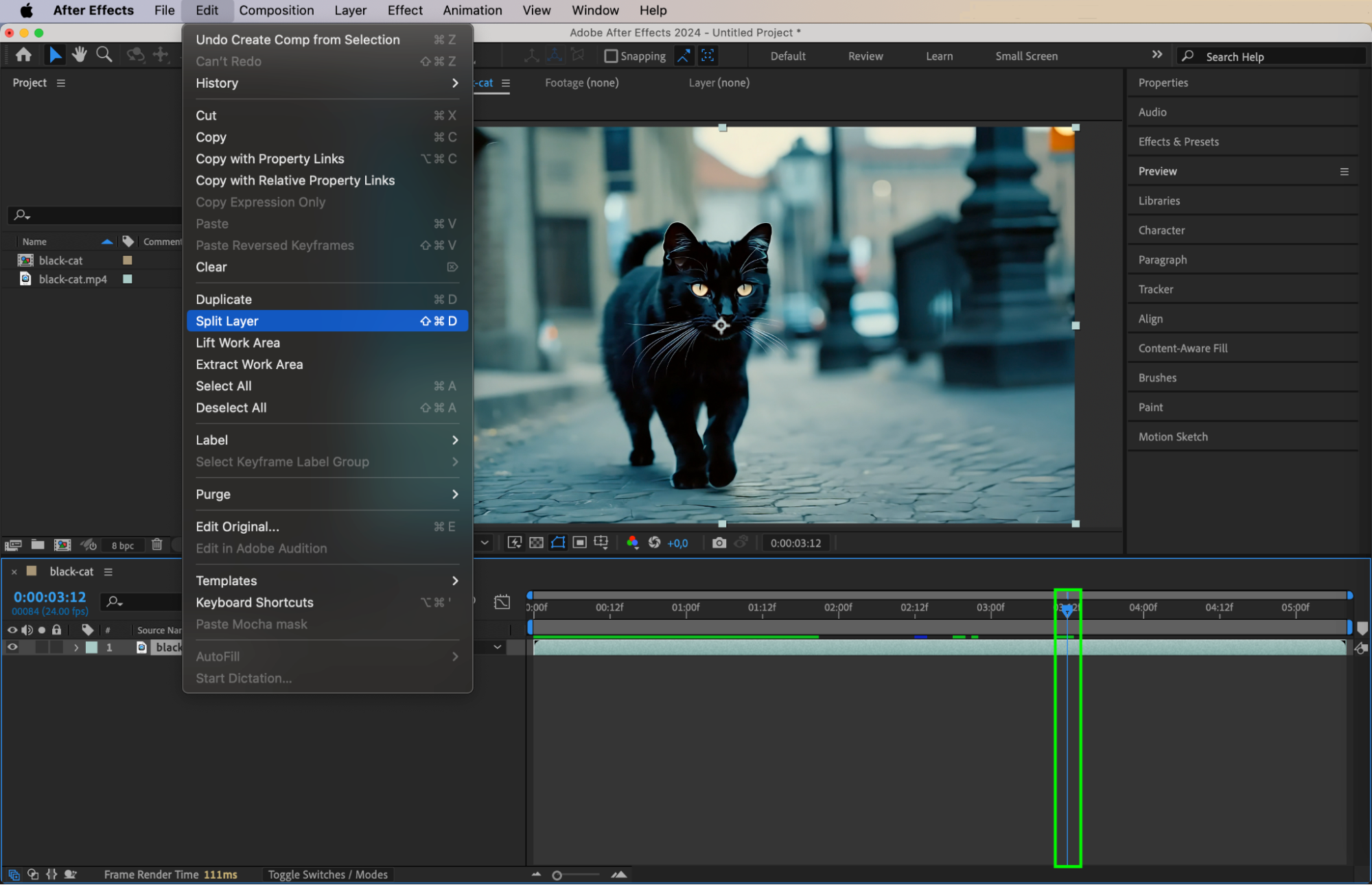Select the Hand tool
This screenshot has width=1372, height=885.
tap(80, 55)
